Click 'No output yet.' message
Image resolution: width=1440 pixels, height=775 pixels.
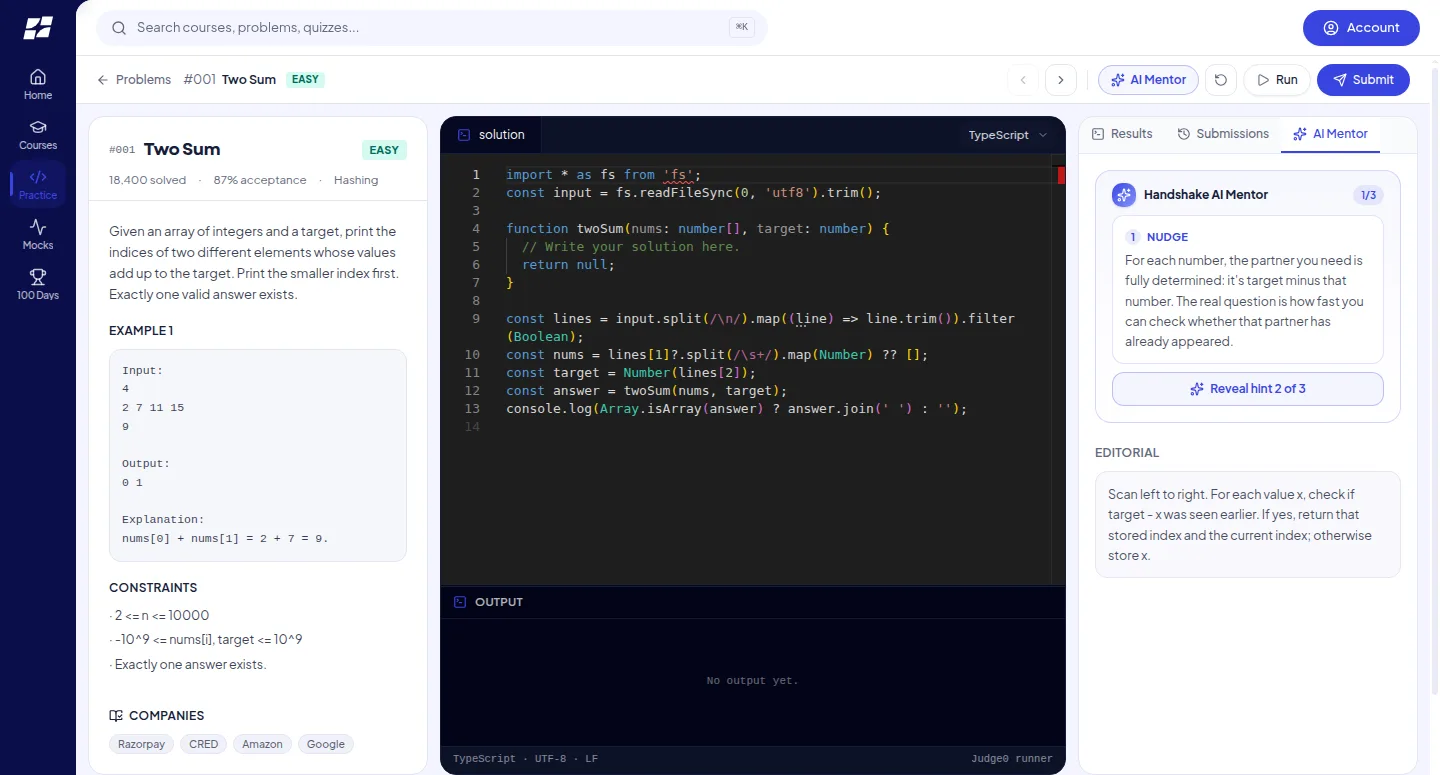click(752, 681)
